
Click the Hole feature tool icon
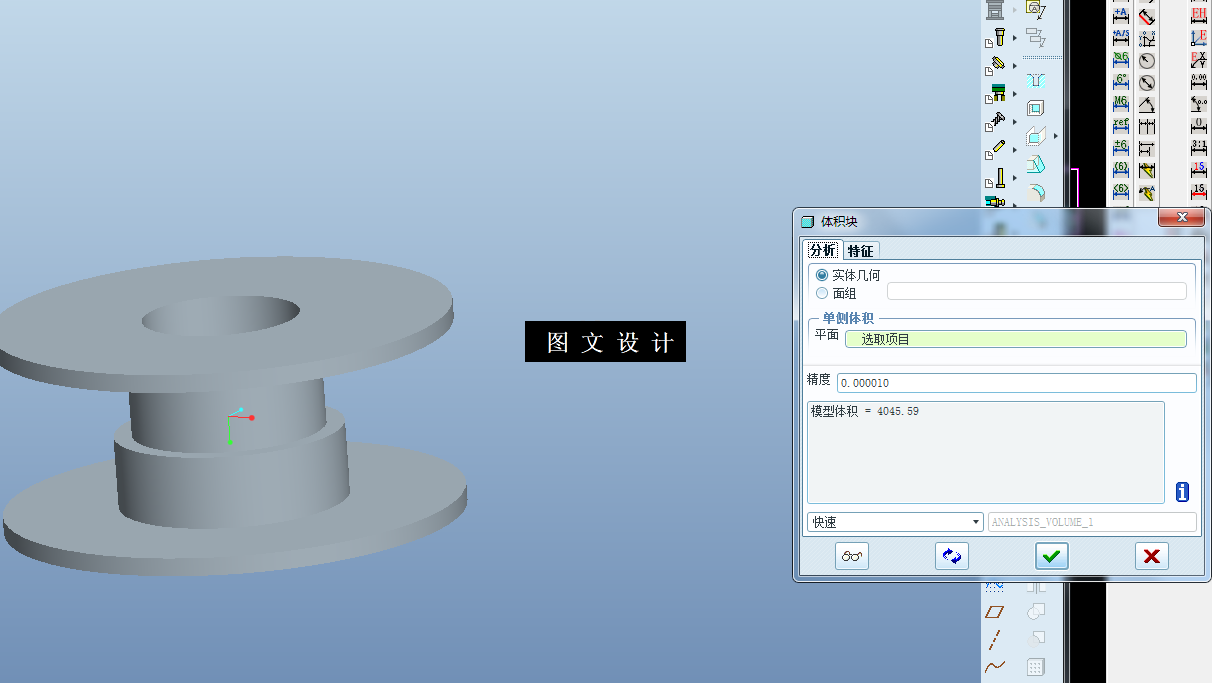pos(1036,80)
